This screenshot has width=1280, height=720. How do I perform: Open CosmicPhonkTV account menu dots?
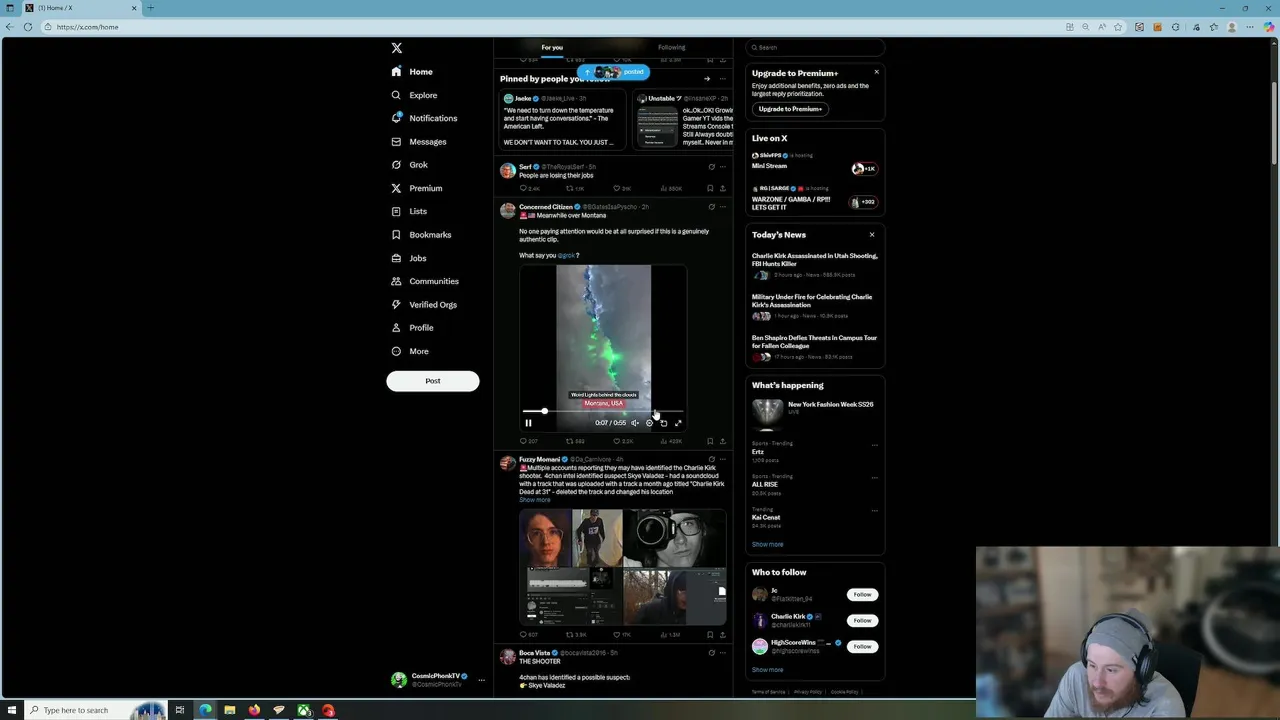(481, 680)
